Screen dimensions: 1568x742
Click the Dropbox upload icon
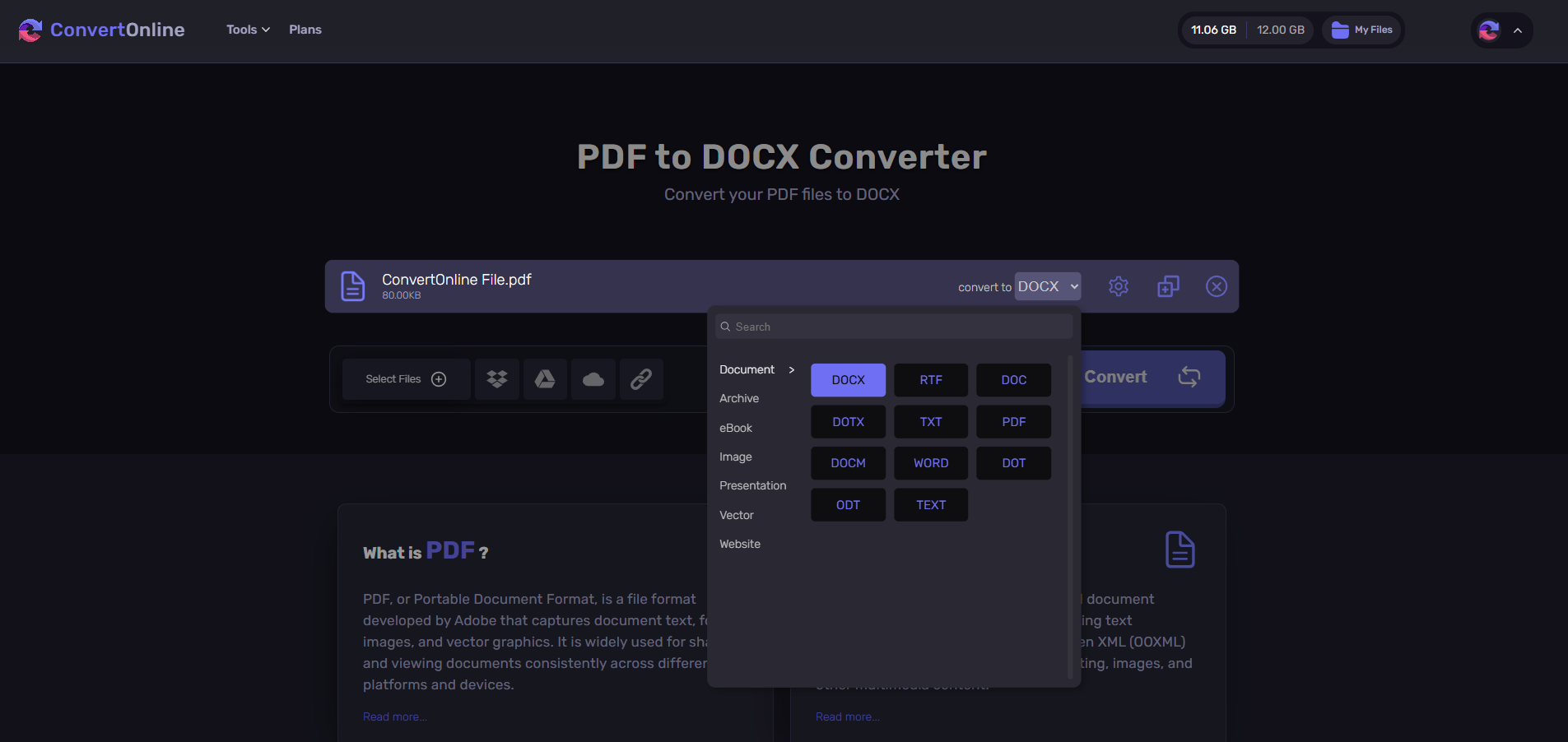pyautogui.click(x=496, y=379)
